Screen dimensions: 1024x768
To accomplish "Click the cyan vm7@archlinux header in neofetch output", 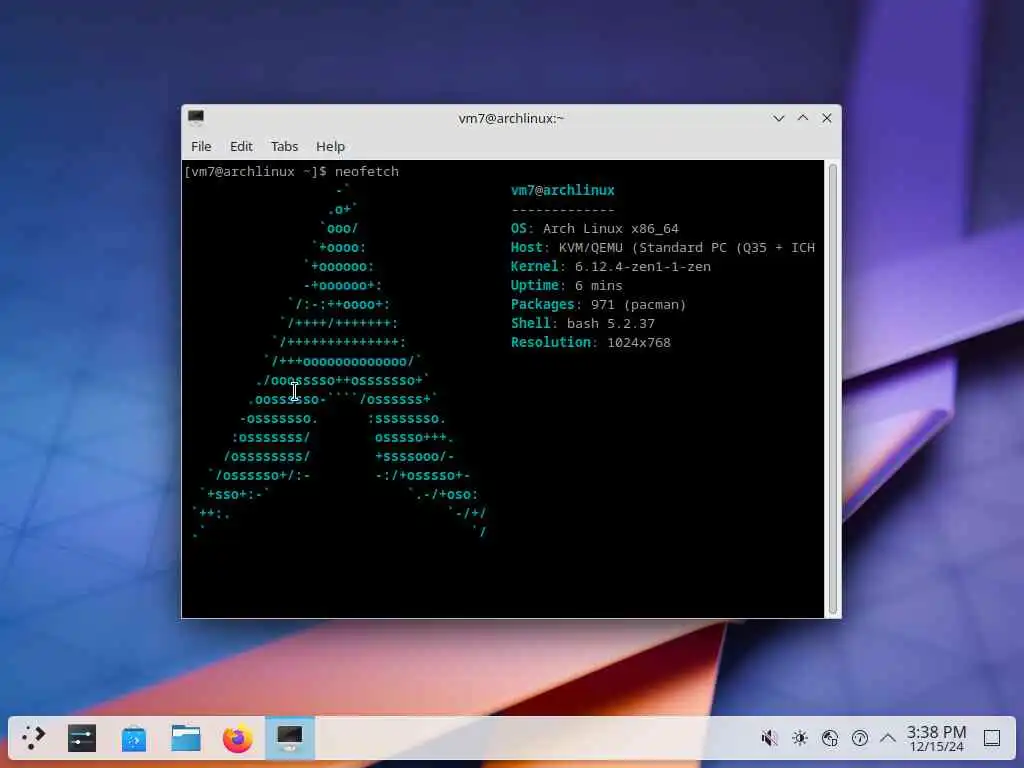I will 563,190.
